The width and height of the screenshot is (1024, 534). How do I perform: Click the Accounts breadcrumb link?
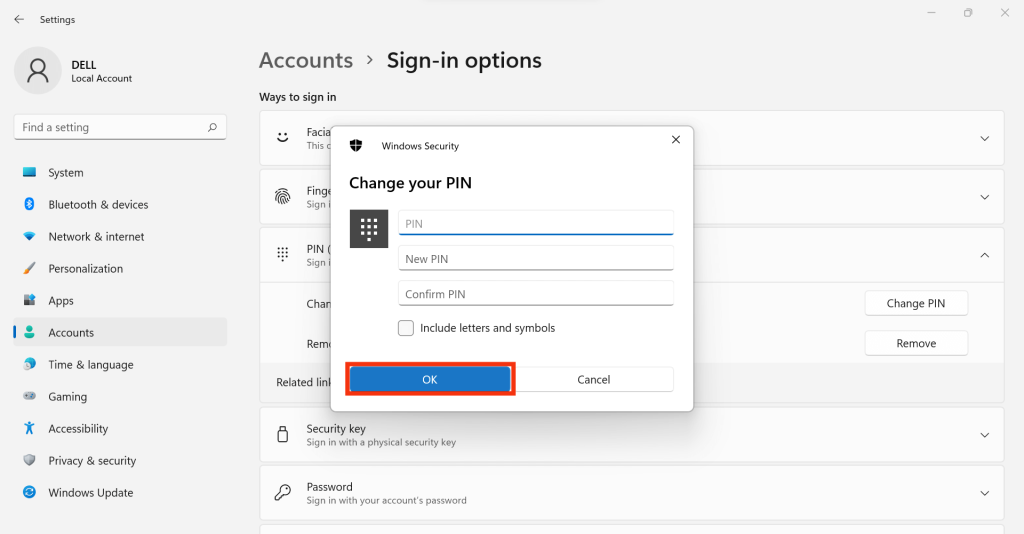(x=306, y=60)
